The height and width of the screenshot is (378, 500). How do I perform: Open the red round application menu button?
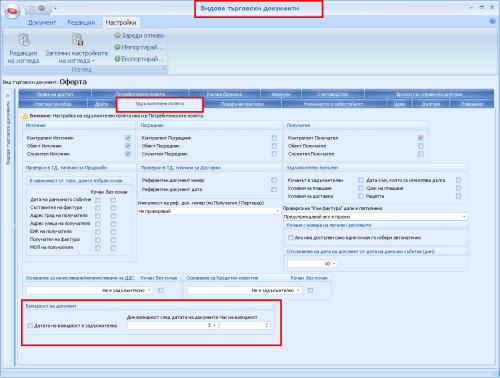pos(12,10)
